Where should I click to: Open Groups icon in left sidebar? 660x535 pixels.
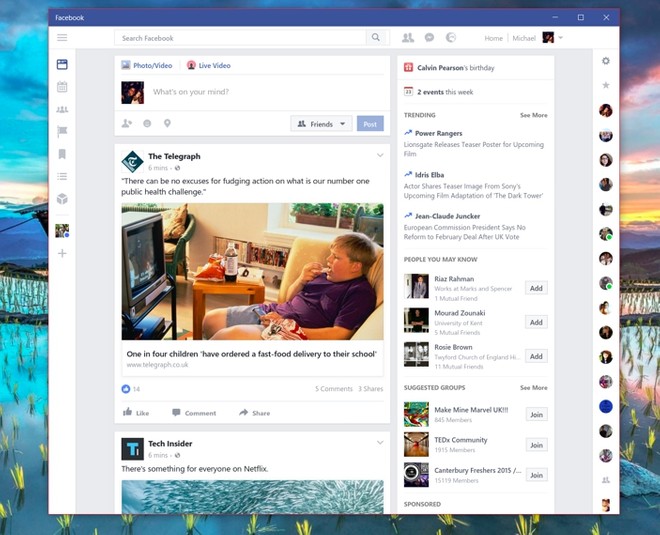click(62, 109)
